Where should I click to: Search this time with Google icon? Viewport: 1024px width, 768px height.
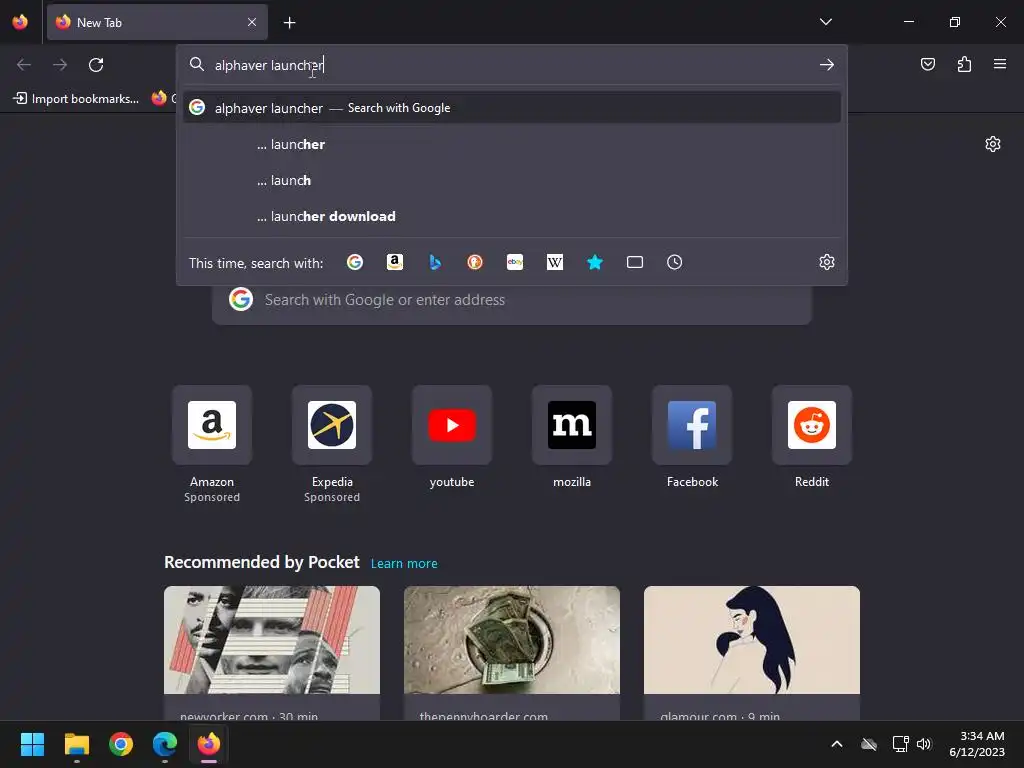pyautogui.click(x=355, y=263)
